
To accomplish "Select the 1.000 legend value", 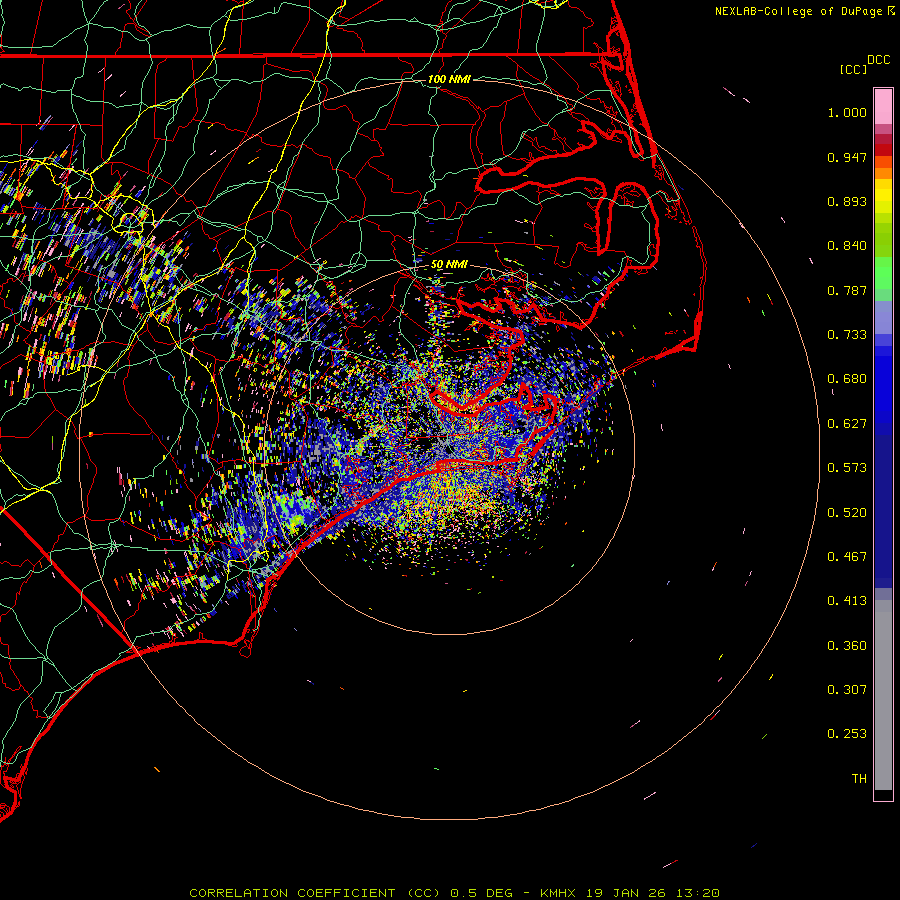I will point(847,112).
